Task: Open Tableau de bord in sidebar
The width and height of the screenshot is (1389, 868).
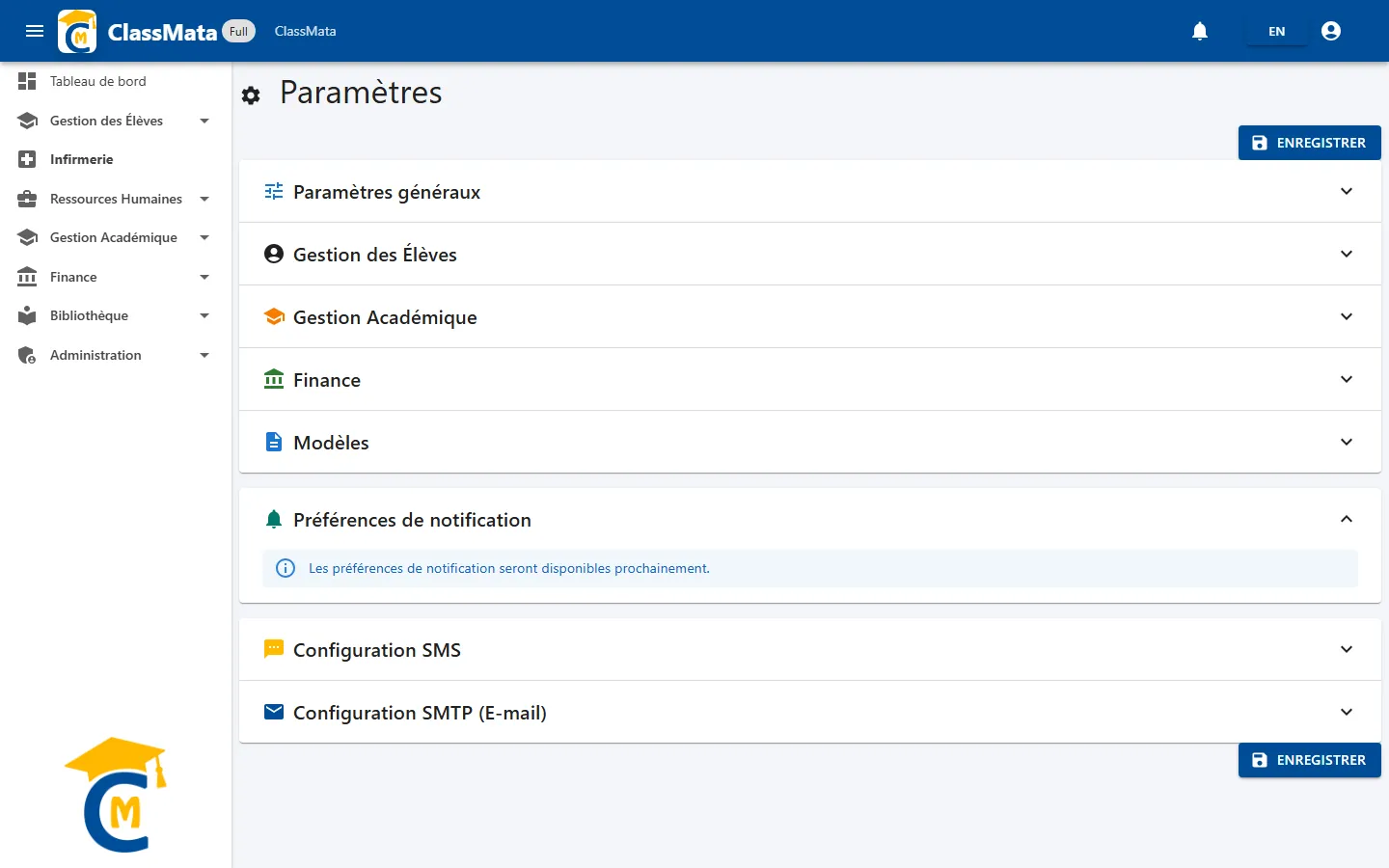Action: click(116, 81)
